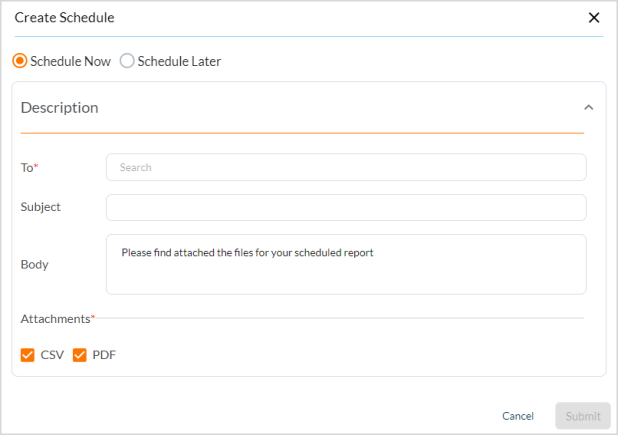Collapse the Description section chevron
The height and width of the screenshot is (435, 618).
[588, 108]
